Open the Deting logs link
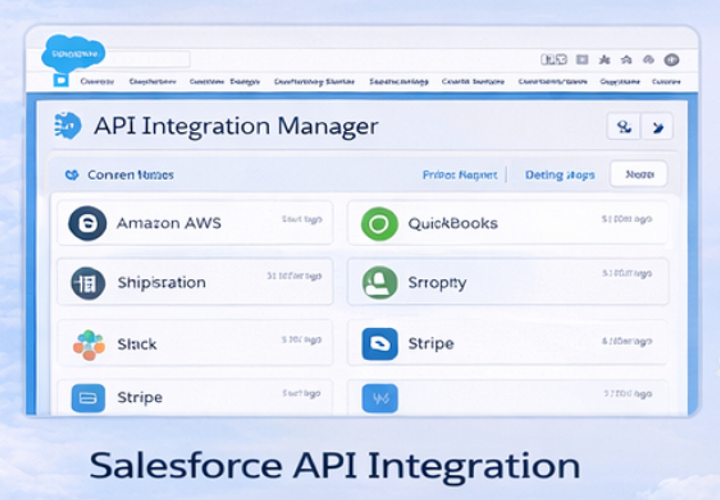 (x=560, y=175)
